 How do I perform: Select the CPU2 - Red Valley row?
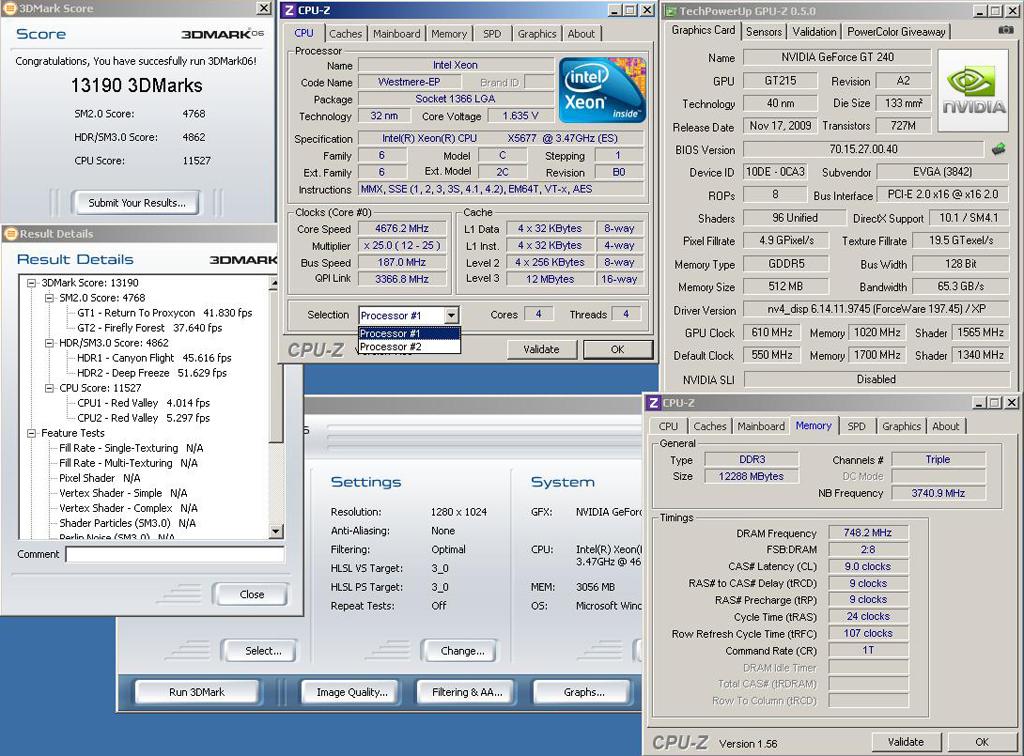click(144, 418)
